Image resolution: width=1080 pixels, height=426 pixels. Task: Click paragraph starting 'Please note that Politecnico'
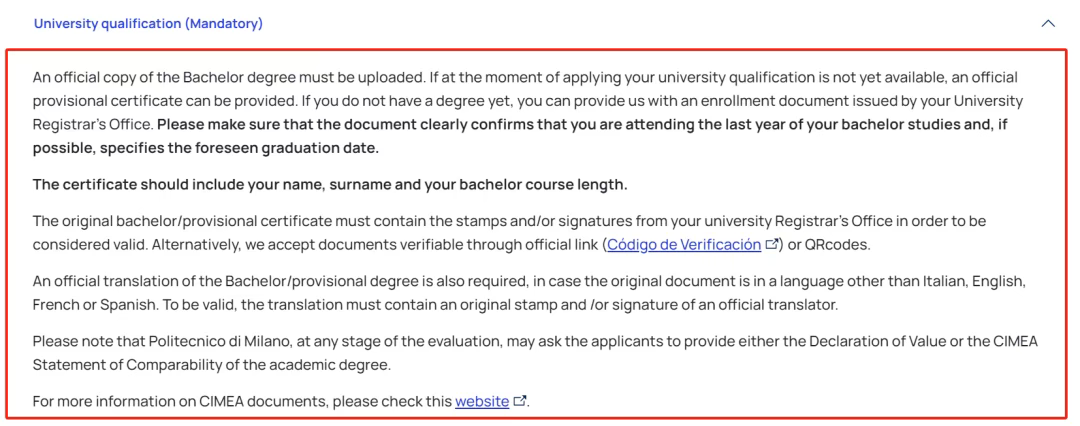(x=400, y=341)
